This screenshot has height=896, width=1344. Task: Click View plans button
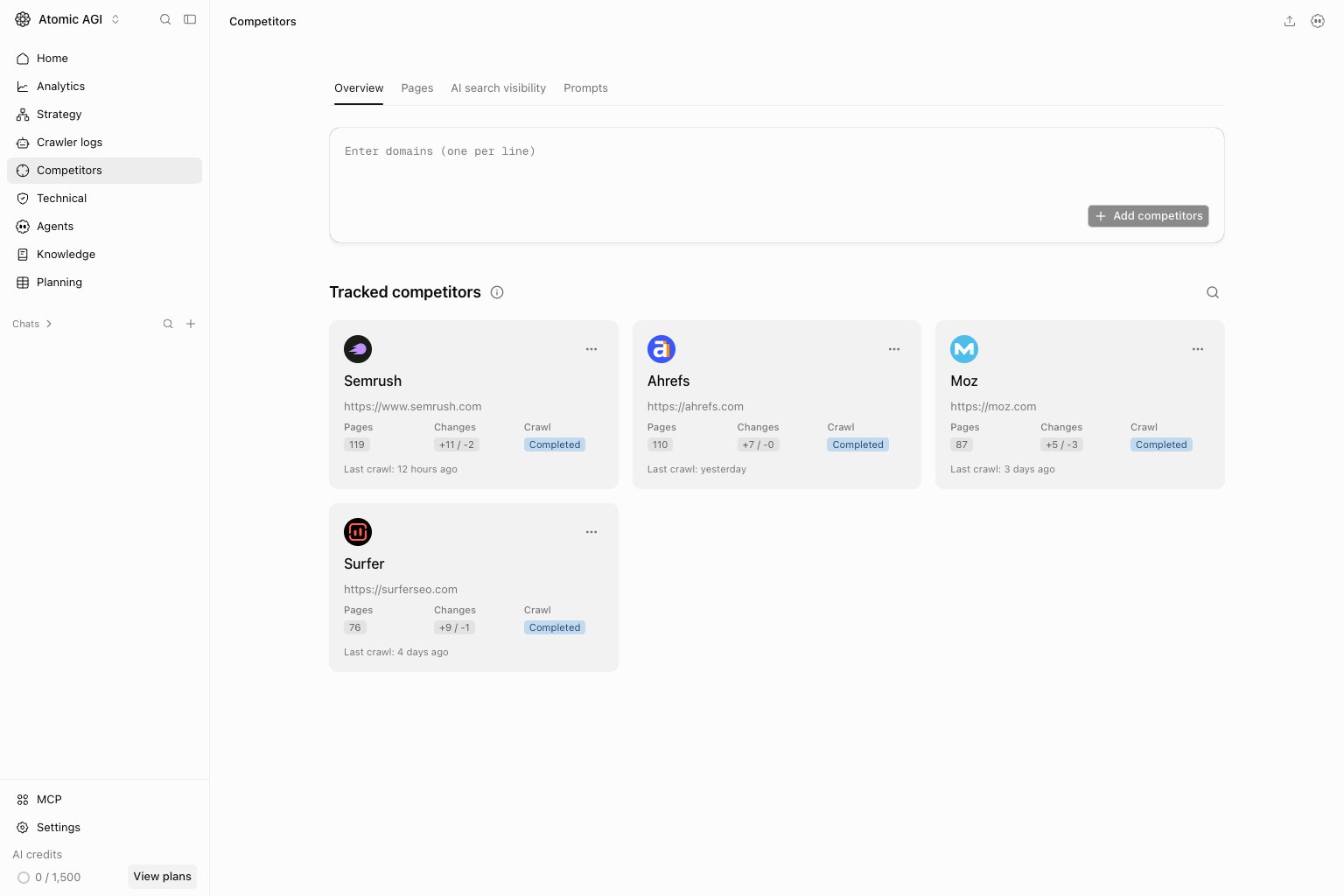pyautogui.click(x=162, y=877)
